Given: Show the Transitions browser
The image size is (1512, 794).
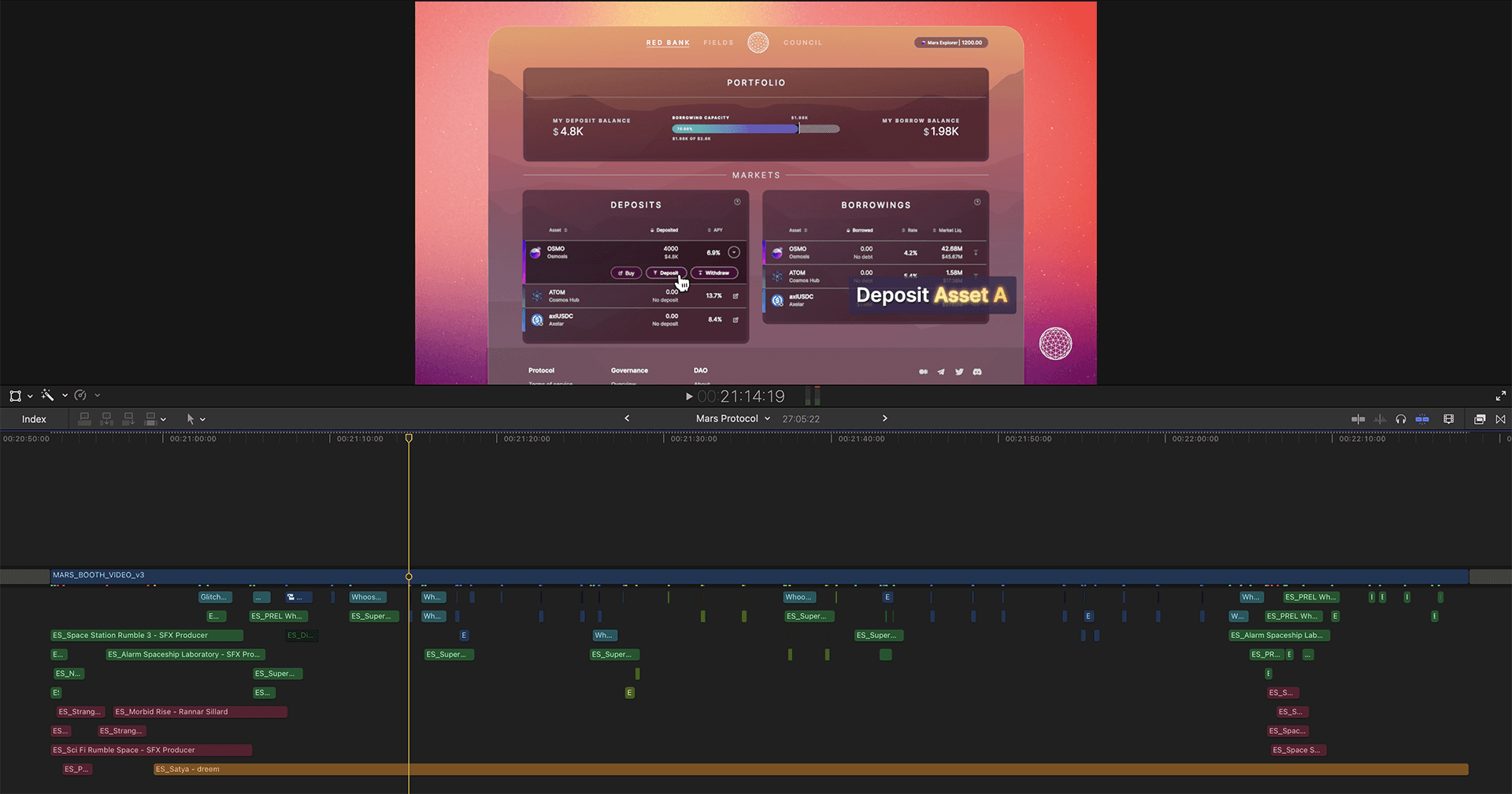Looking at the screenshot, I should [1500, 419].
